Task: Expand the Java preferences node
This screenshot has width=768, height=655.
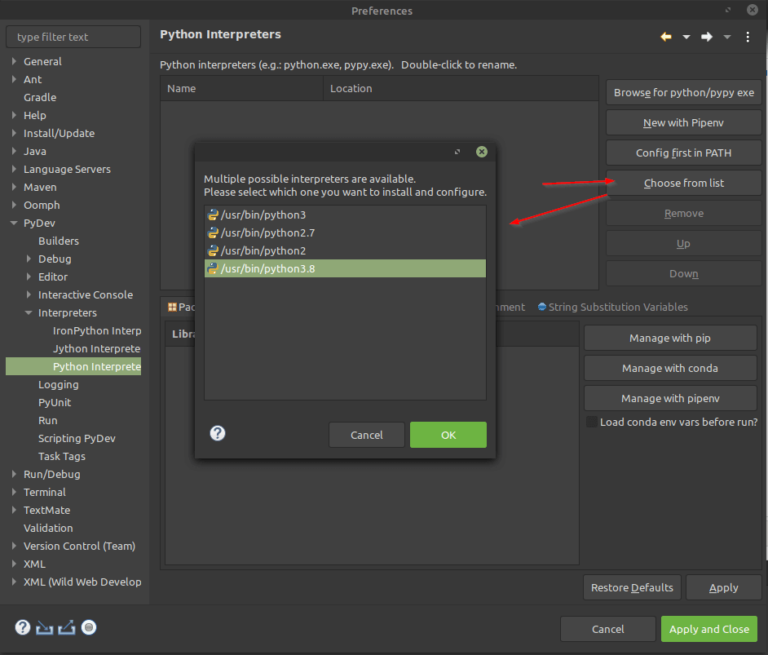Action: pyautogui.click(x=14, y=151)
